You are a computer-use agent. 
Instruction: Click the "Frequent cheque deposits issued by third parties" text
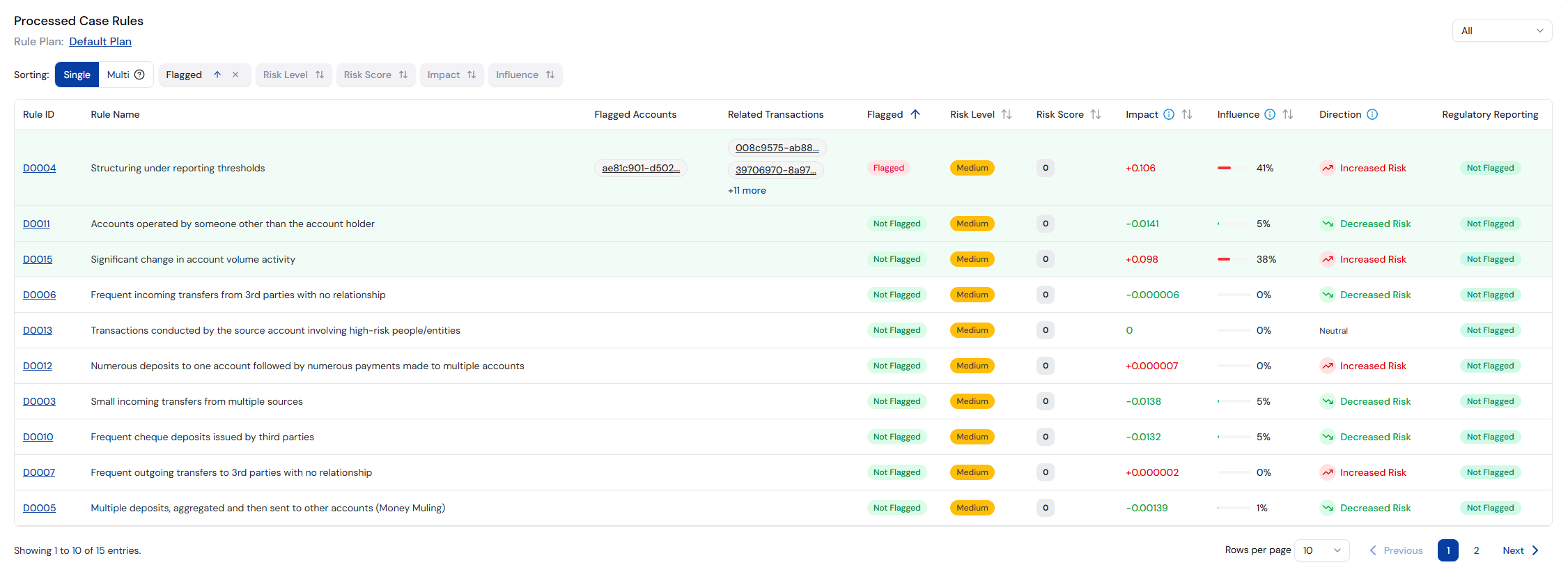203,437
